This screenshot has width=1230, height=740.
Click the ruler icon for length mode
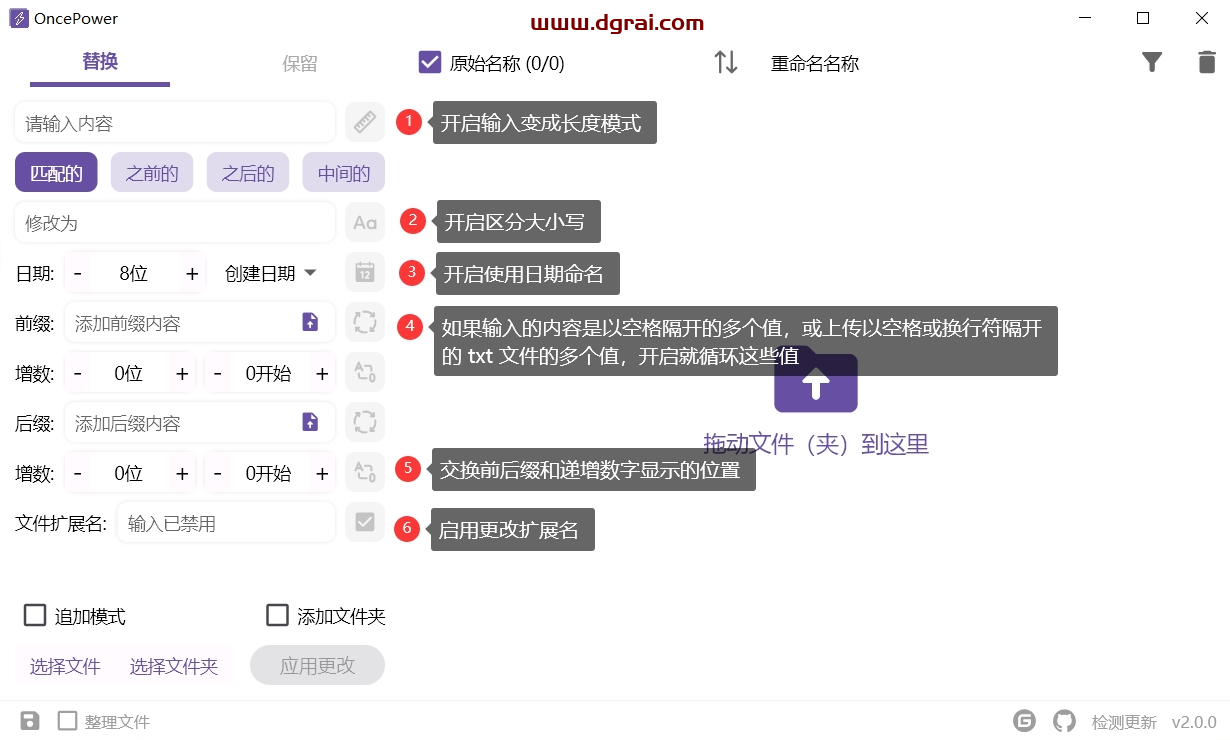click(365, 122)
